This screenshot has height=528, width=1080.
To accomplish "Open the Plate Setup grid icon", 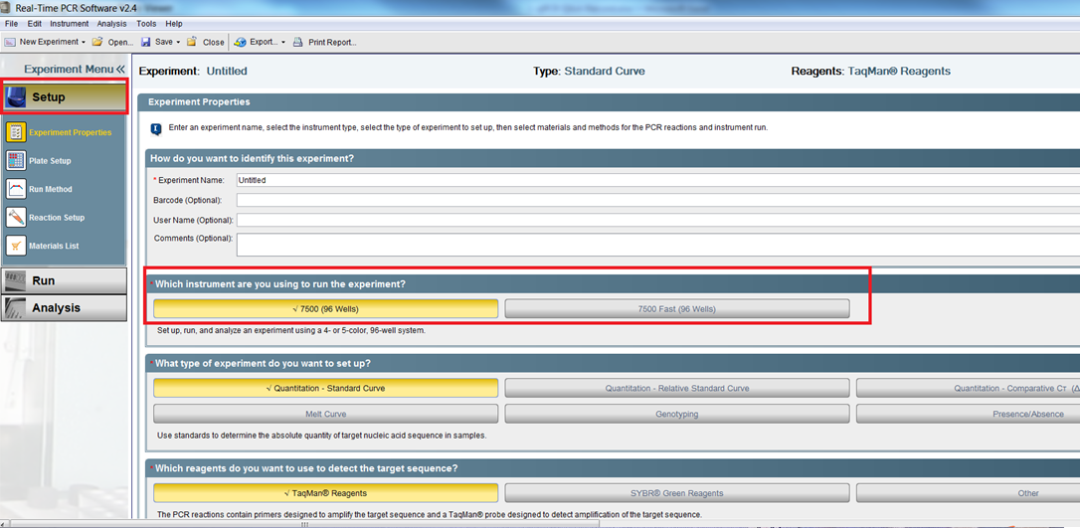I will pyautogui.click(x=16, y=160).
